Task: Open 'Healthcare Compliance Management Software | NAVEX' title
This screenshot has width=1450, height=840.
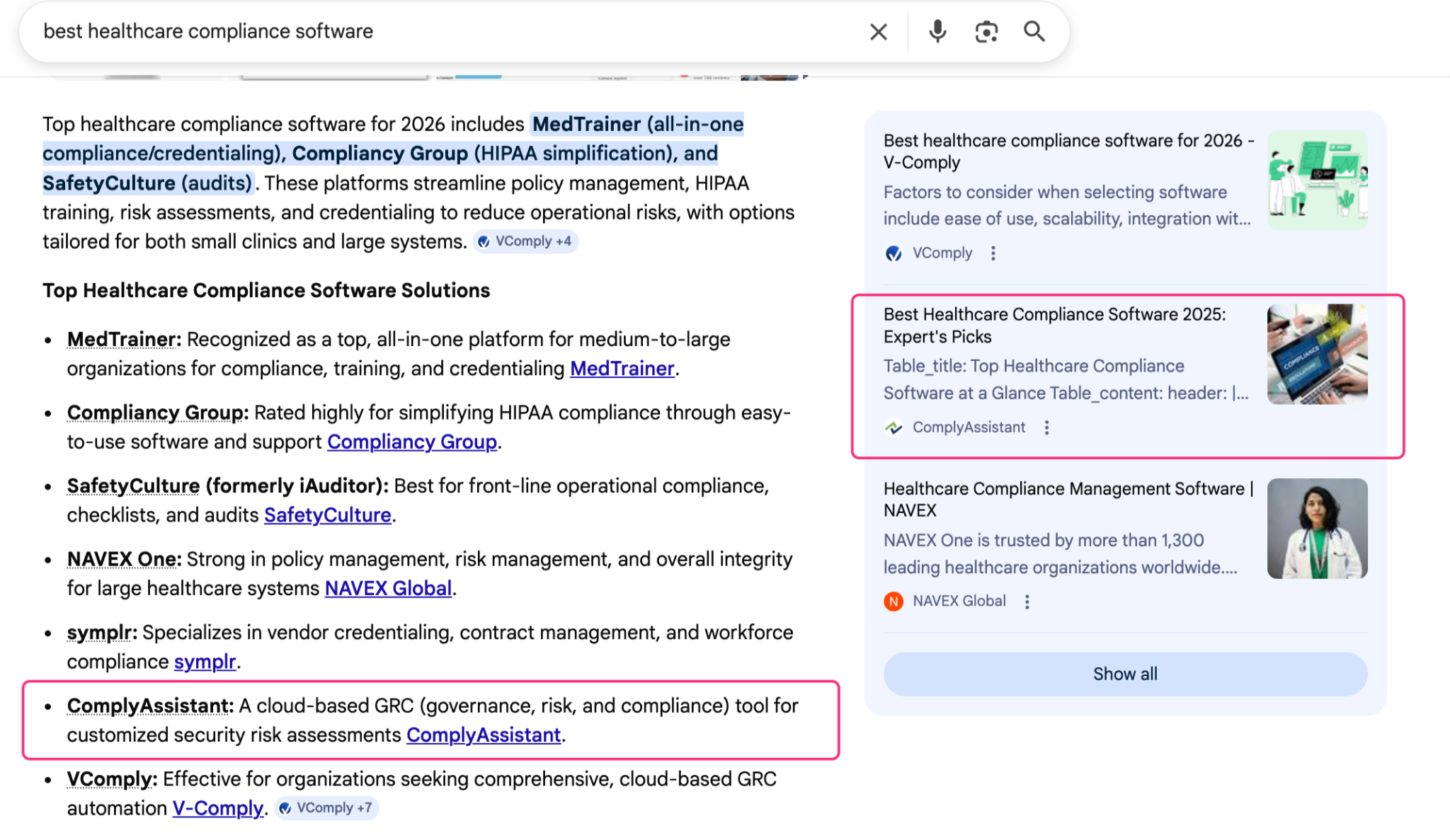Action: [1068, 500]
